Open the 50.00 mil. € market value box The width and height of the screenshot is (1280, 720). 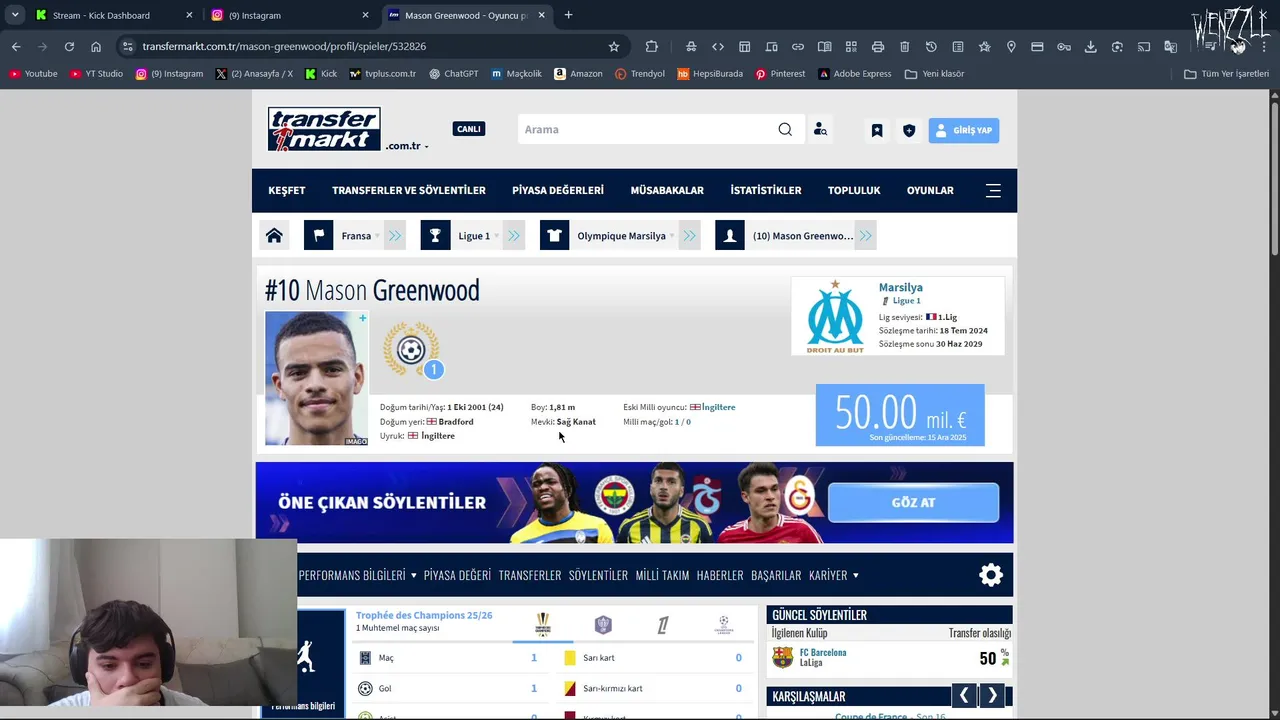[900, 415]
